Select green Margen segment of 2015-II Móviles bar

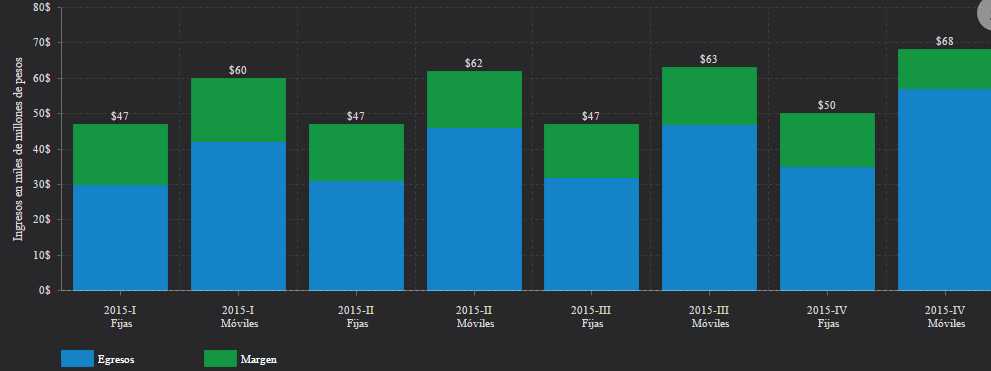click(x=475, y=99)
